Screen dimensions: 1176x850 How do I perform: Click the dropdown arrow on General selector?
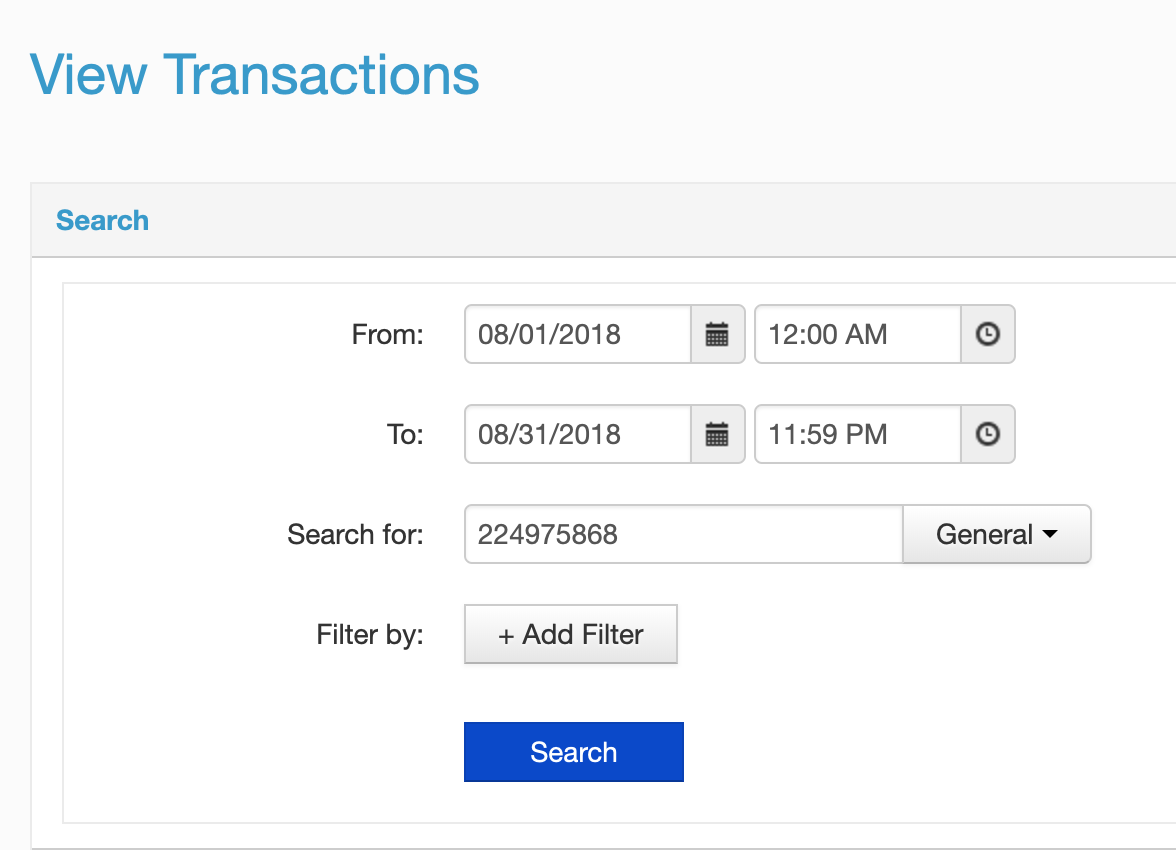coord(1050,534)
